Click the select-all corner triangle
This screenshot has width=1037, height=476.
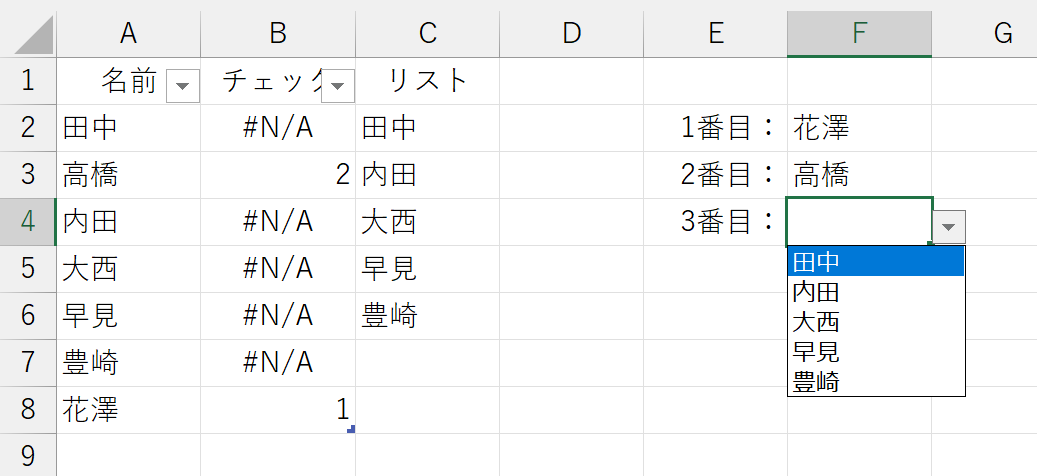click(x=34, y=34)
